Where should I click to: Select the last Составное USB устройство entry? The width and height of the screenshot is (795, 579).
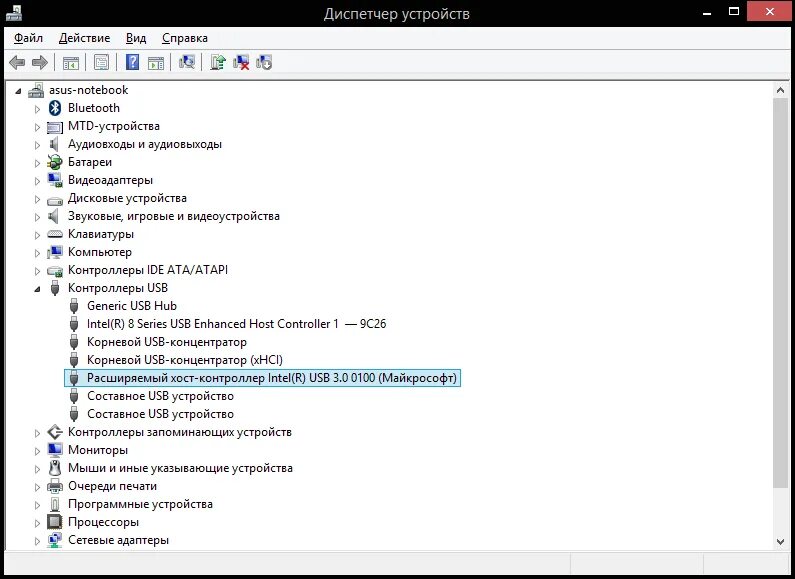pos(160,414)
